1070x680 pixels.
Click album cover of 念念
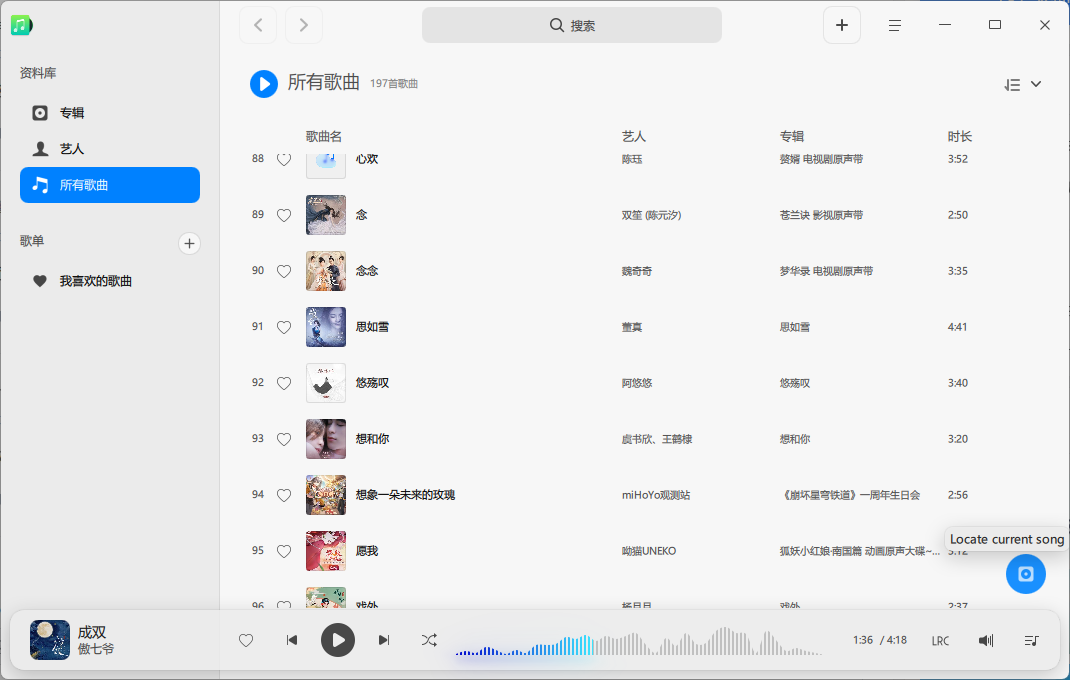tap(326, 271)
